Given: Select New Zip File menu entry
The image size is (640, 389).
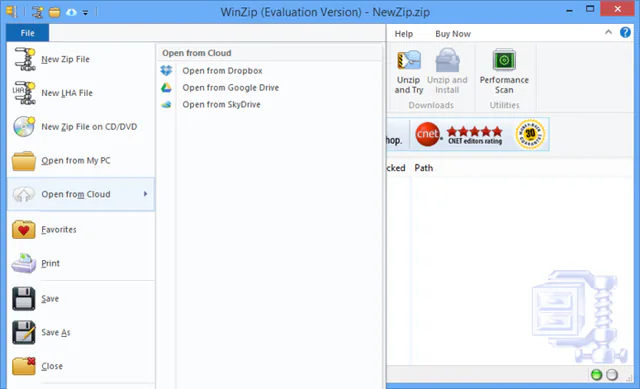Looking at the screenshot, I should (81, 59).
